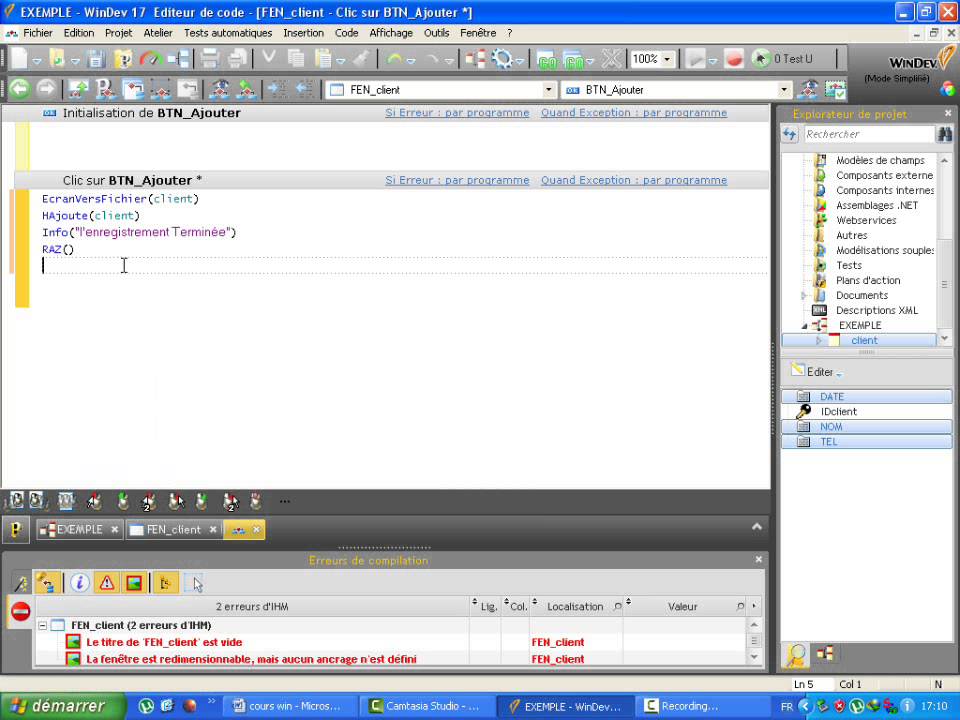Click the three dots overflow icon
Viewport: 960px width, 720px height.
coord(285,501)
